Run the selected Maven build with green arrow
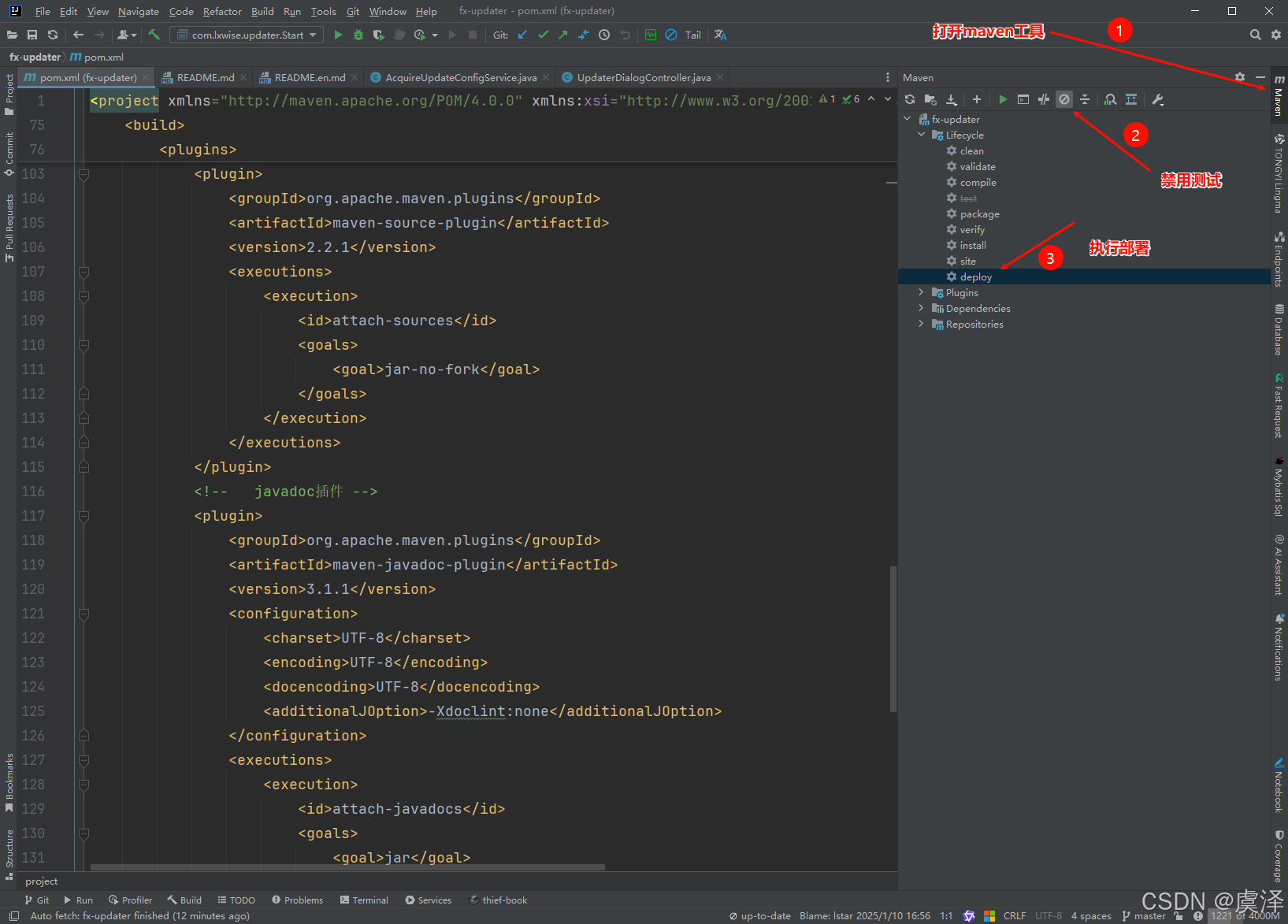1288x924 pixels. click(1003, 99)
